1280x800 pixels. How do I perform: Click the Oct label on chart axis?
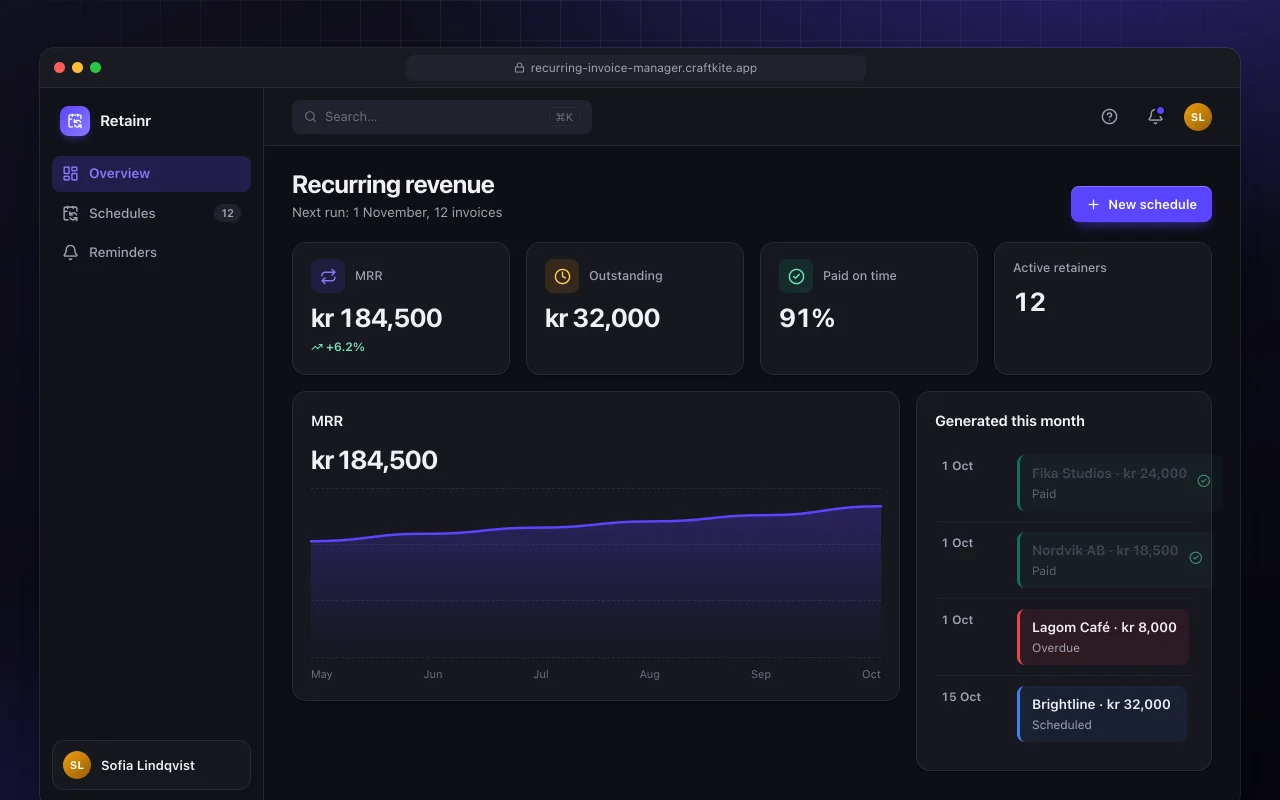pos(872,674)
